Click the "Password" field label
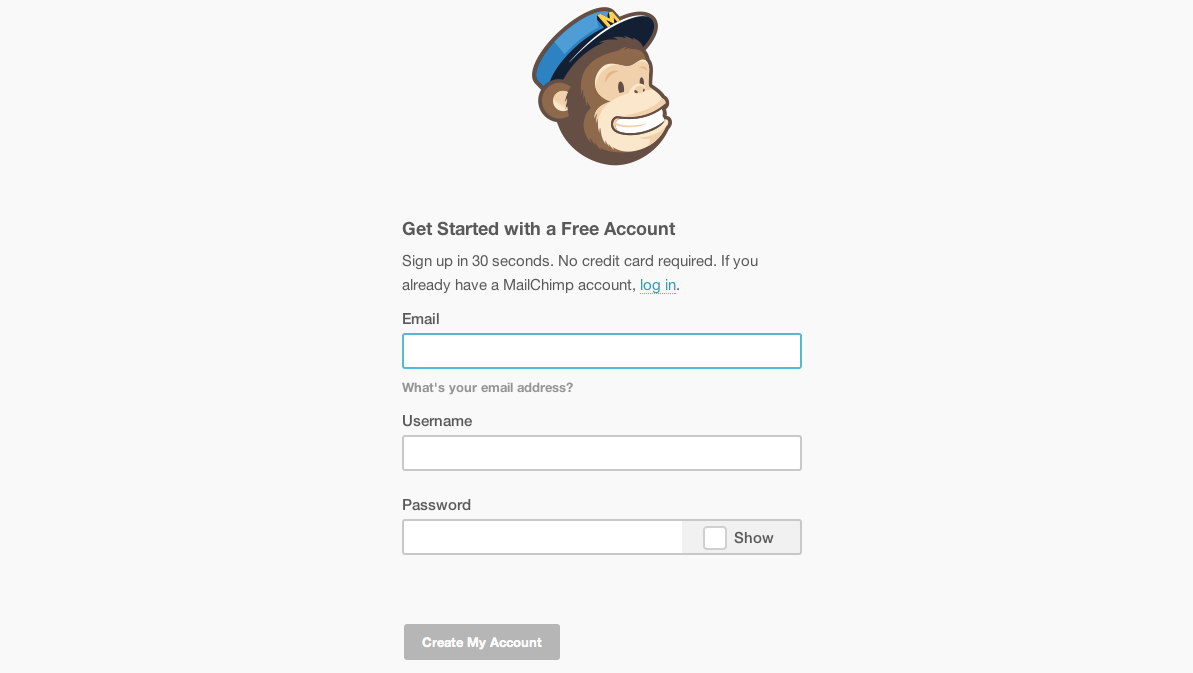The width and height of the screenshot is (1193, 673). click(x=436, y=505)
